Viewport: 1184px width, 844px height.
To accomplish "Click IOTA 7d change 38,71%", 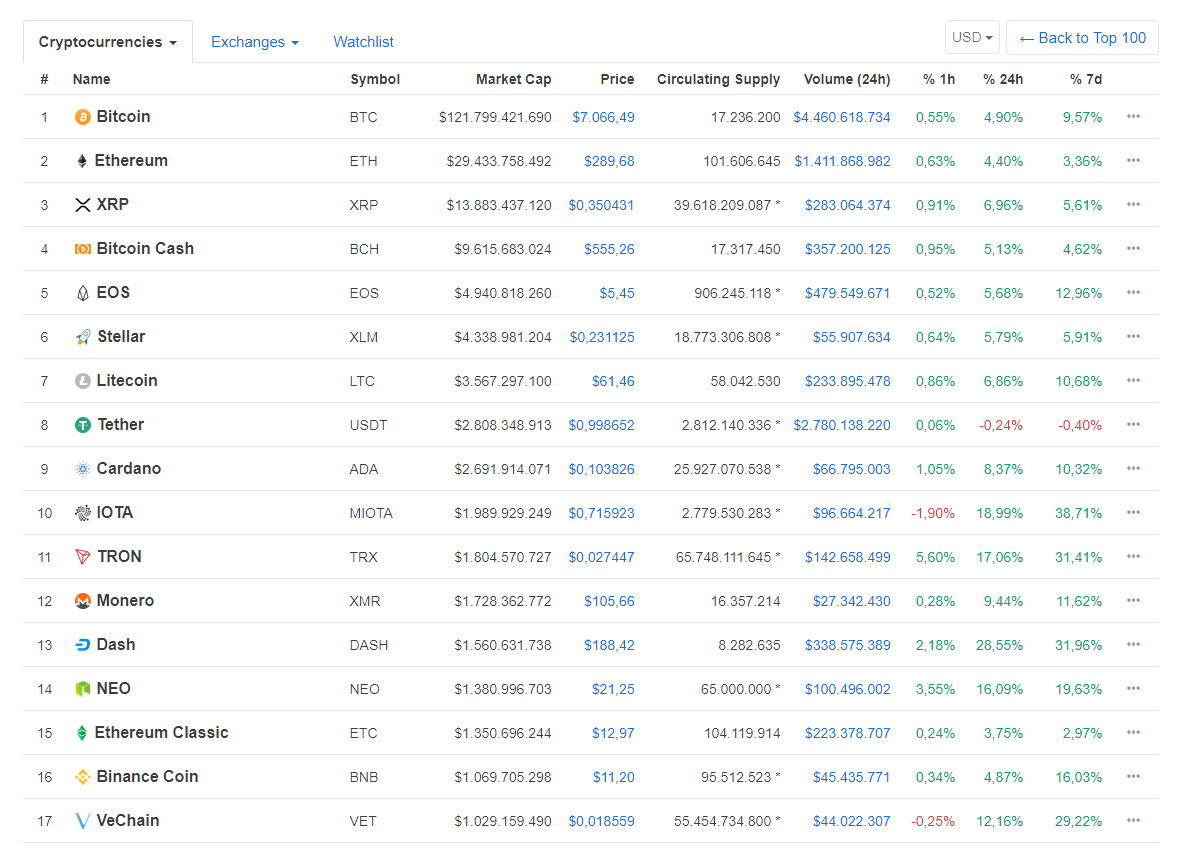I will (x=1078, y=513).
